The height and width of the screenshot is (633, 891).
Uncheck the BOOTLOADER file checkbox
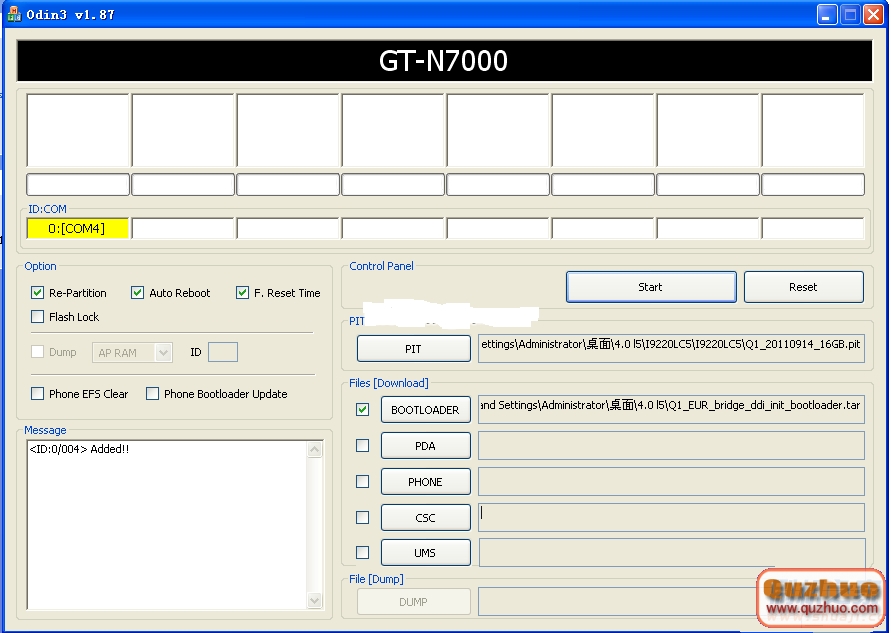coord(363,409)
